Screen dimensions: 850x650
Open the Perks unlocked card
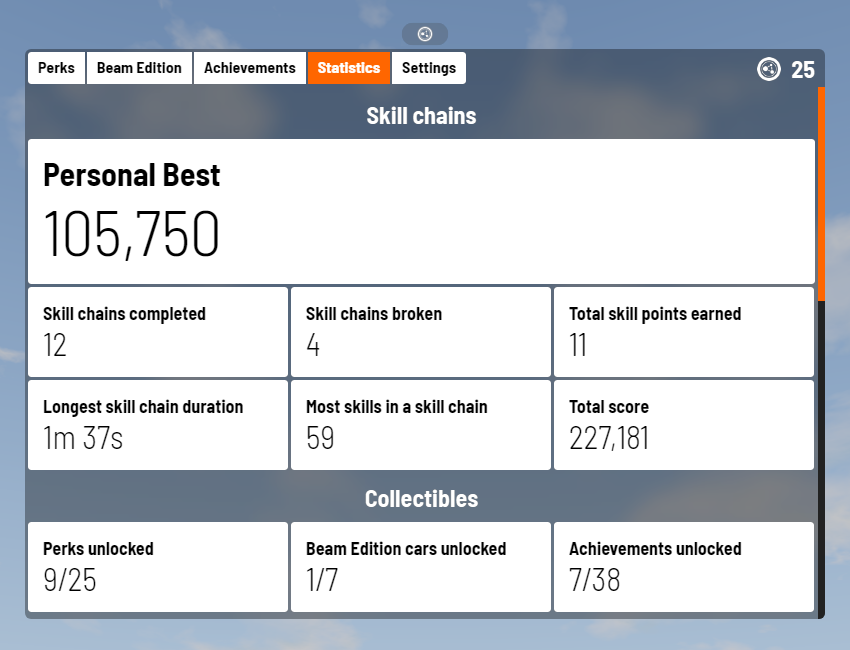point(158,567)
